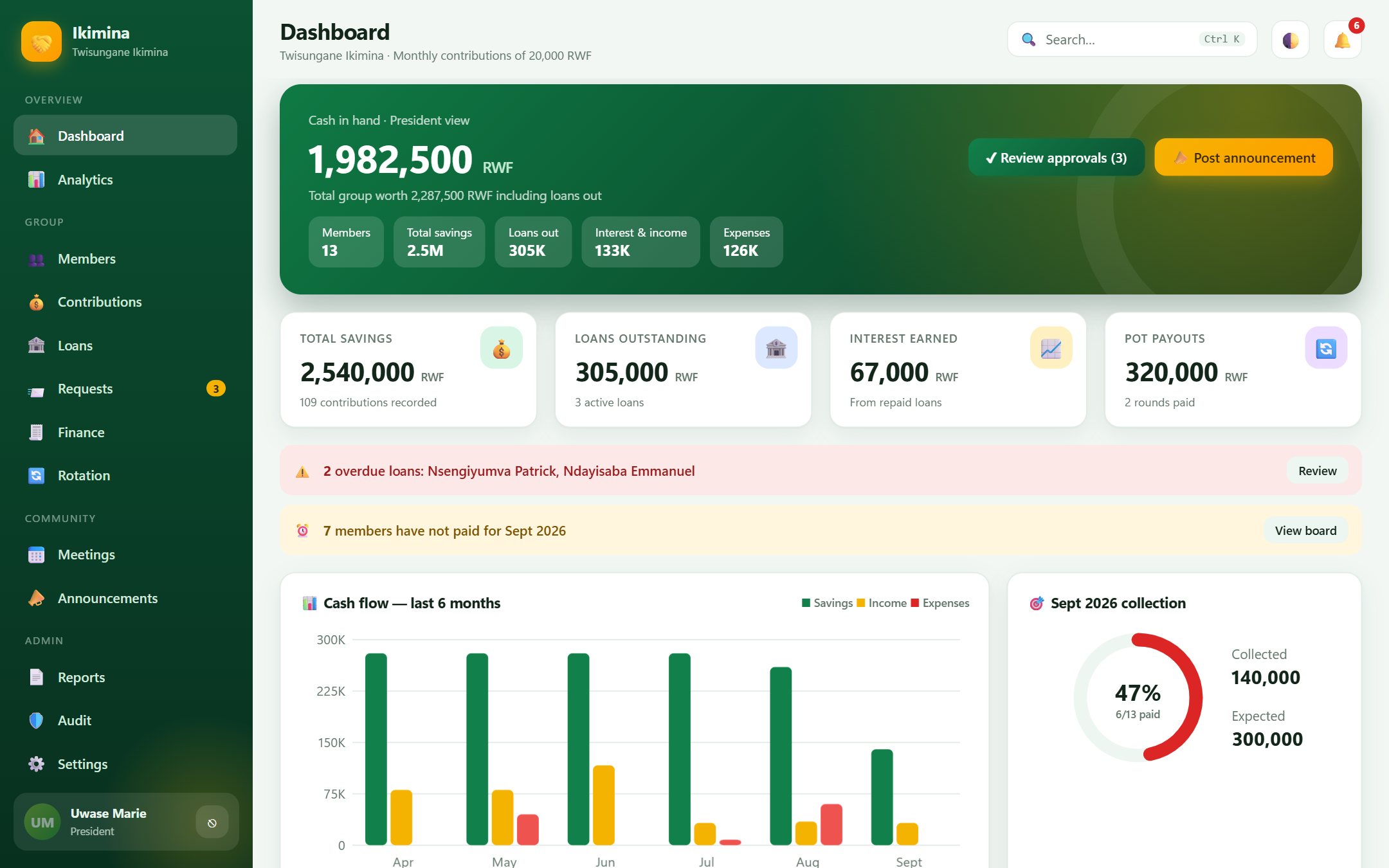The width and height of the screenshot is (1389, 868).
Task: Click the Total savings 2.5M chip
Action: click(x=439, y=242)
